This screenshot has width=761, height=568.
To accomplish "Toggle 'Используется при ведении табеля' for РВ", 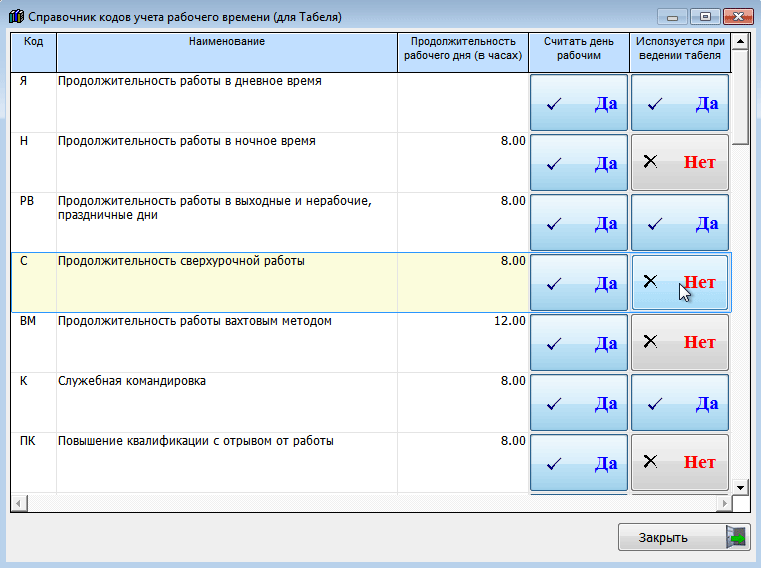I will click(679, 223).
